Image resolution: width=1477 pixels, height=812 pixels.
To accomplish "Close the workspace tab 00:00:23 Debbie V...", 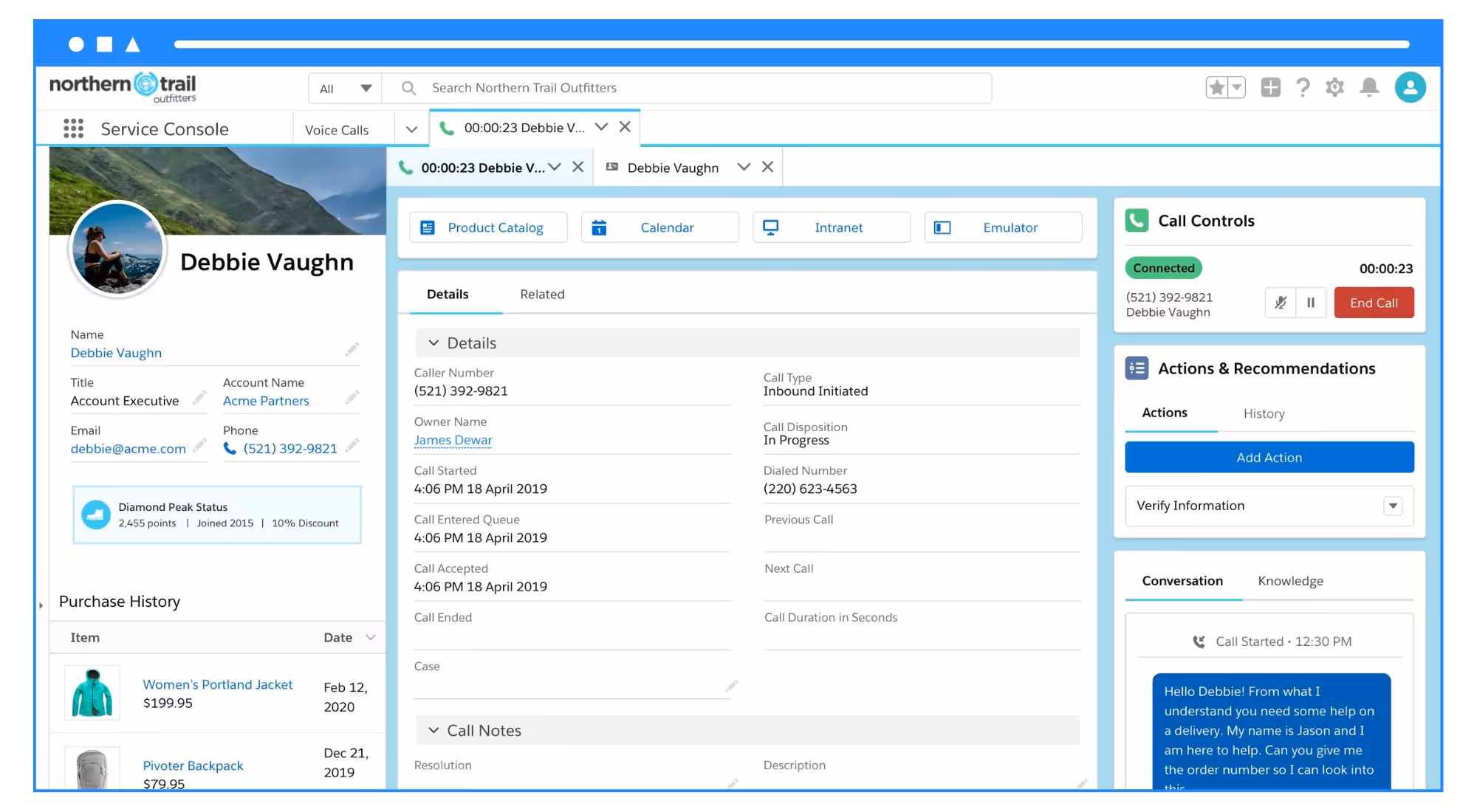I will (x=625, y=127).
